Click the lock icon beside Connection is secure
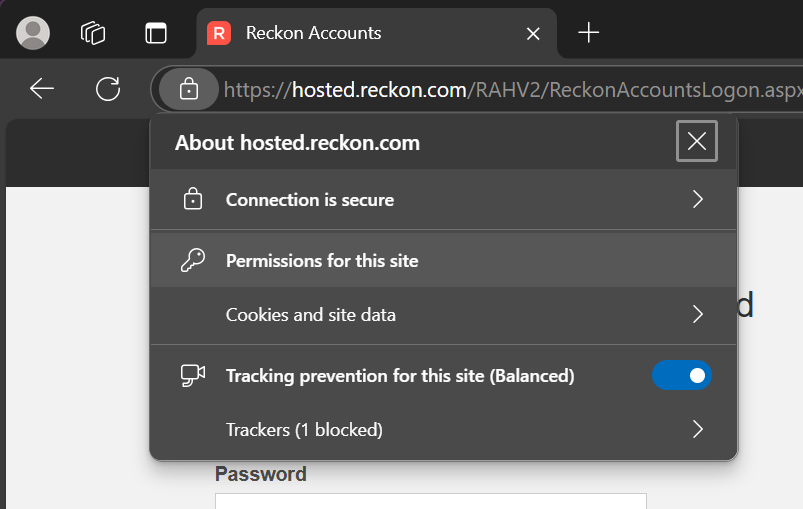Viewport: 803px width, 509px height. pos(193,199)
